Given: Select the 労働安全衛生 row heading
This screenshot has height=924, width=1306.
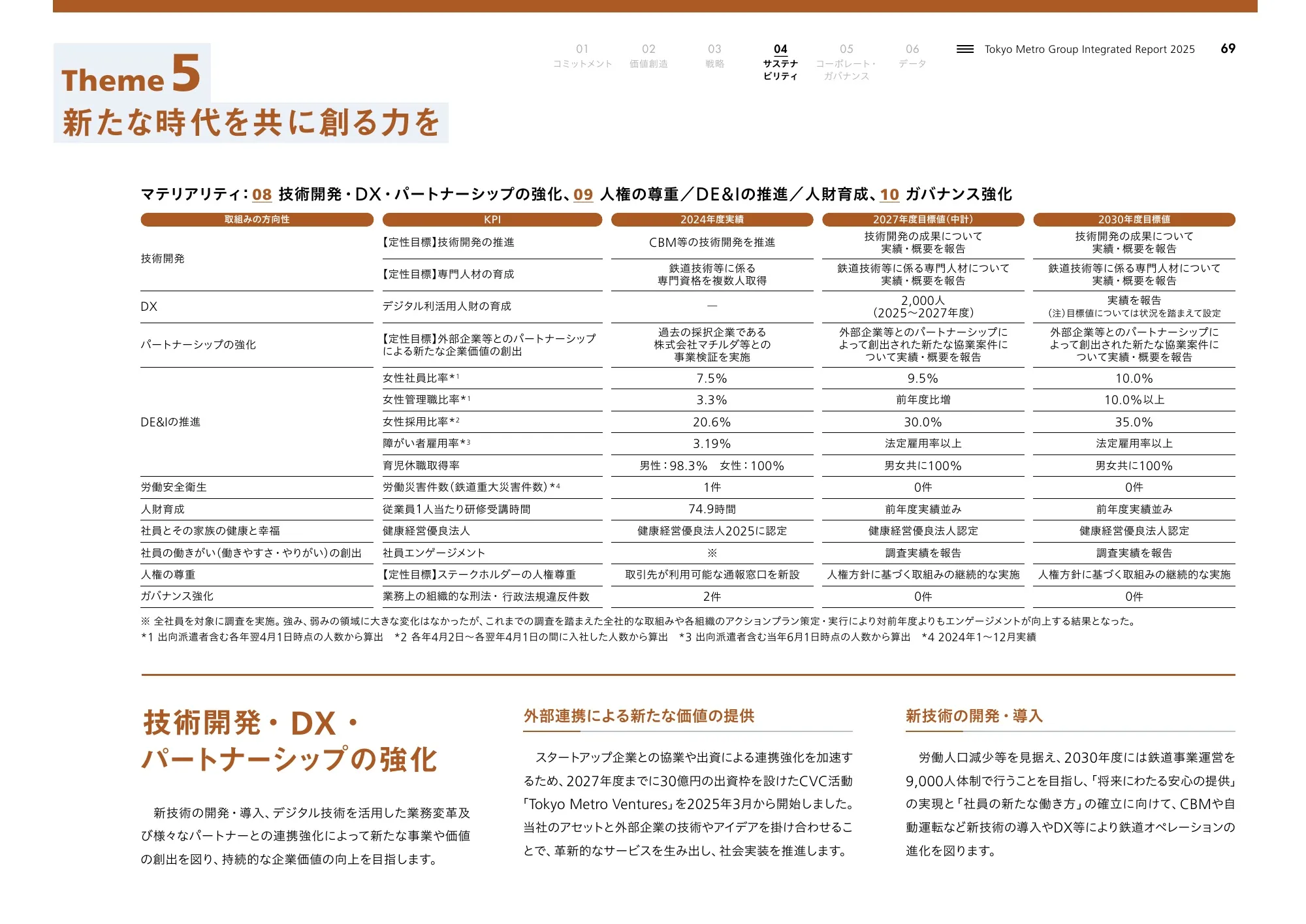Looking at the screenshot, I should tap(174, 487).
